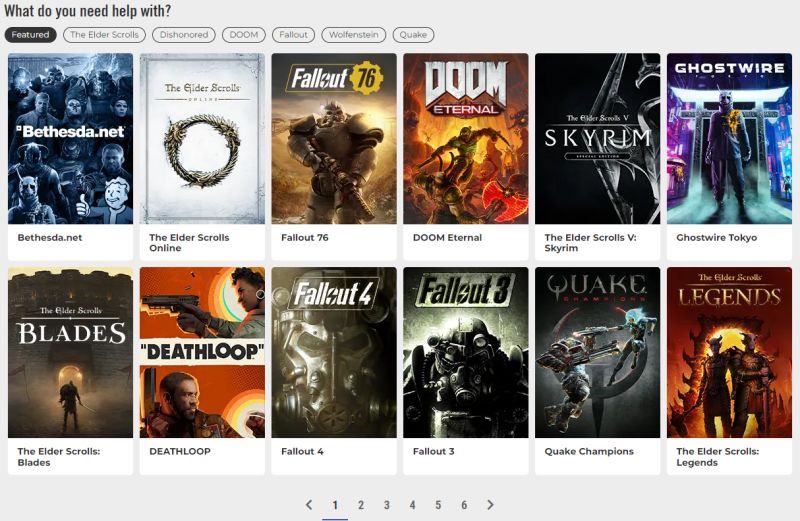
Task: Filter by Dishonored
Action: point(184,35)
